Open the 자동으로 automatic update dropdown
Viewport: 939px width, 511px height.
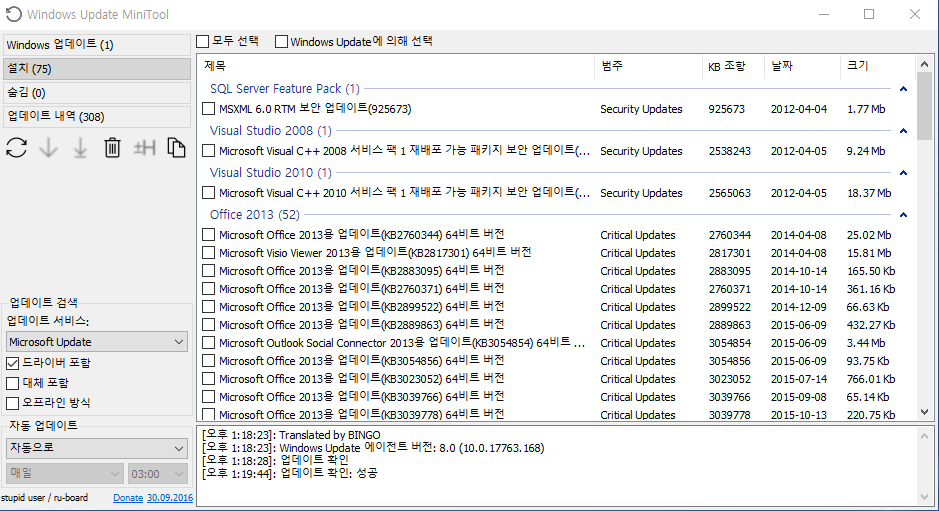(97, 447)
